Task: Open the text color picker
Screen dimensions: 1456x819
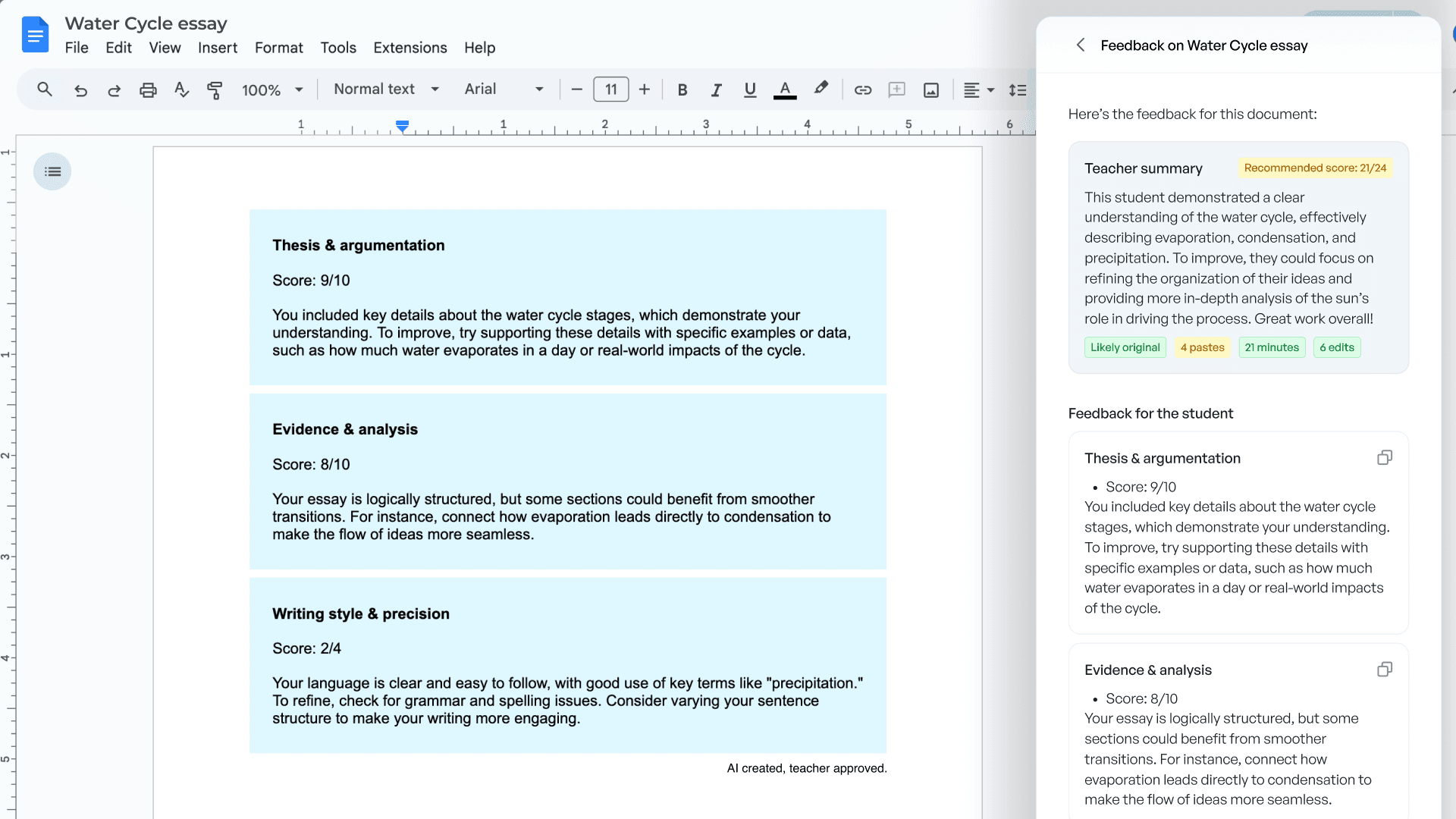Action: click(785, 89)
